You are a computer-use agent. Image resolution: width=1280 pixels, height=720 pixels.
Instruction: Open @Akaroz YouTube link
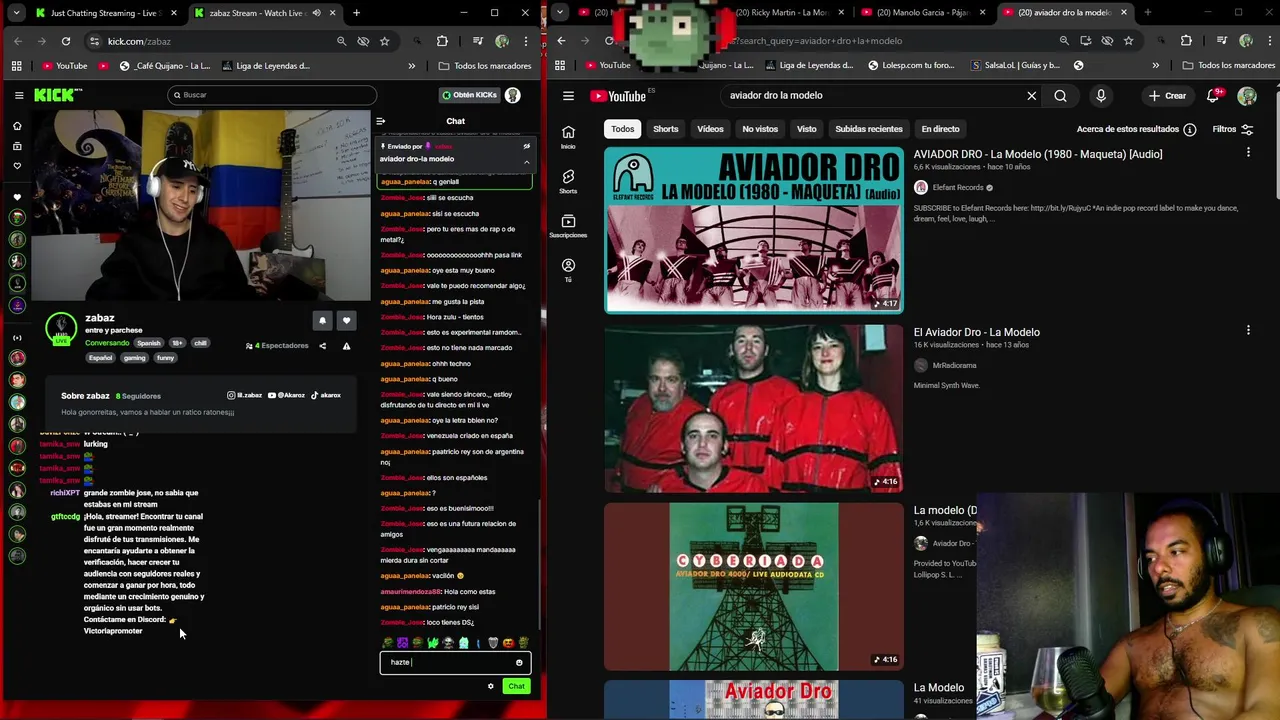point(286,395)
